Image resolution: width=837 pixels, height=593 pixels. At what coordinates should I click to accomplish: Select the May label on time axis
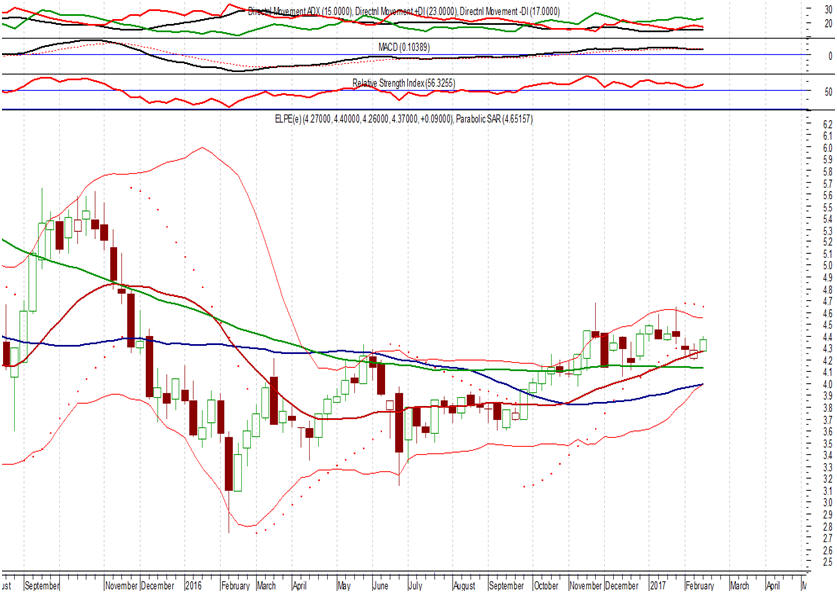tap(344, 586)
